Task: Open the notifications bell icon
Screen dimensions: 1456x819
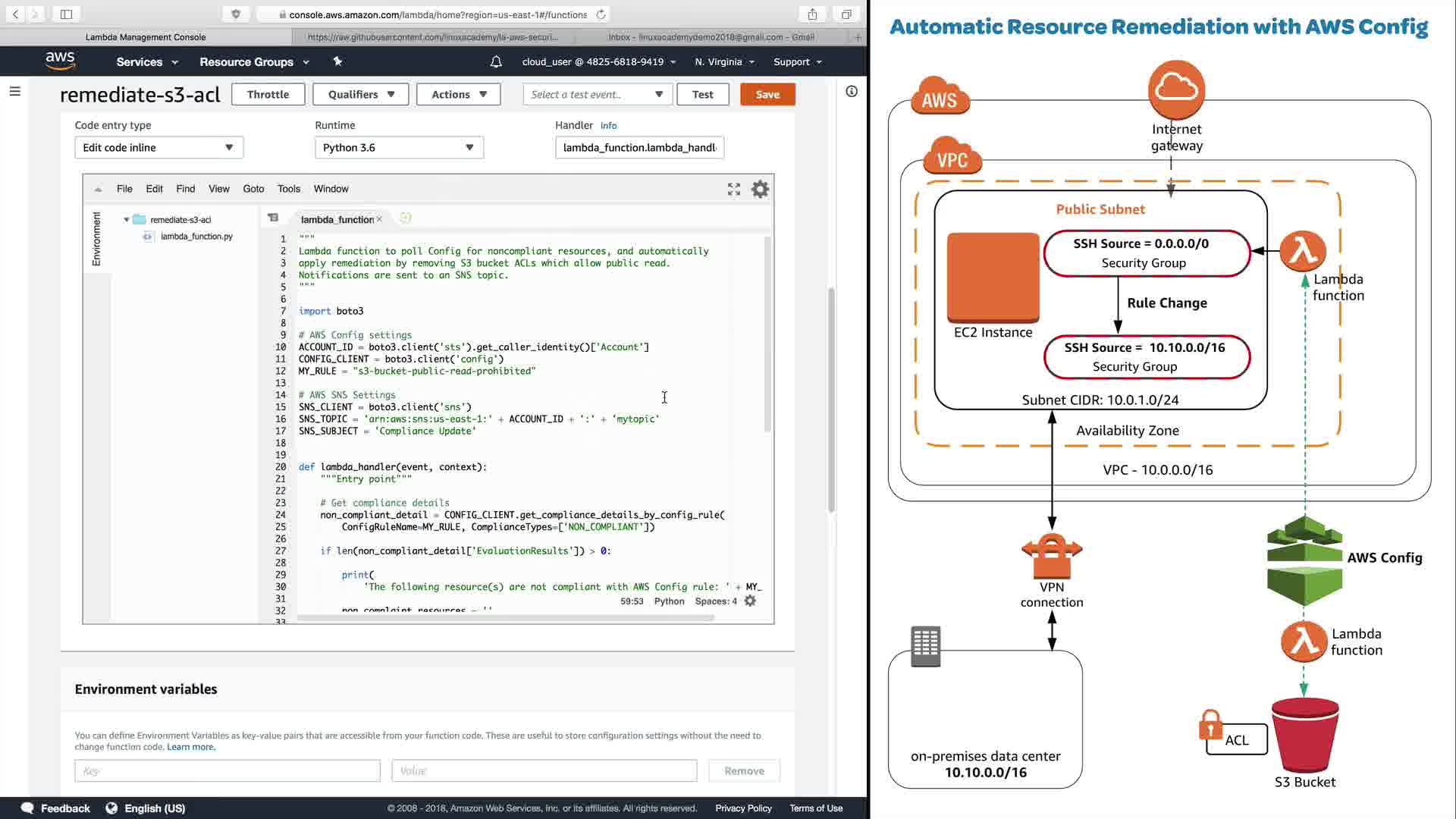Action: (x=496, y=62)
